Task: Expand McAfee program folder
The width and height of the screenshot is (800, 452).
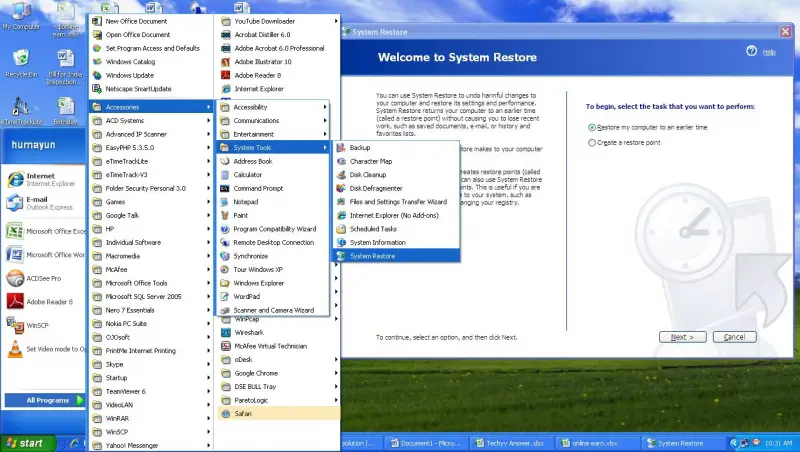Action: coord(151,269)
